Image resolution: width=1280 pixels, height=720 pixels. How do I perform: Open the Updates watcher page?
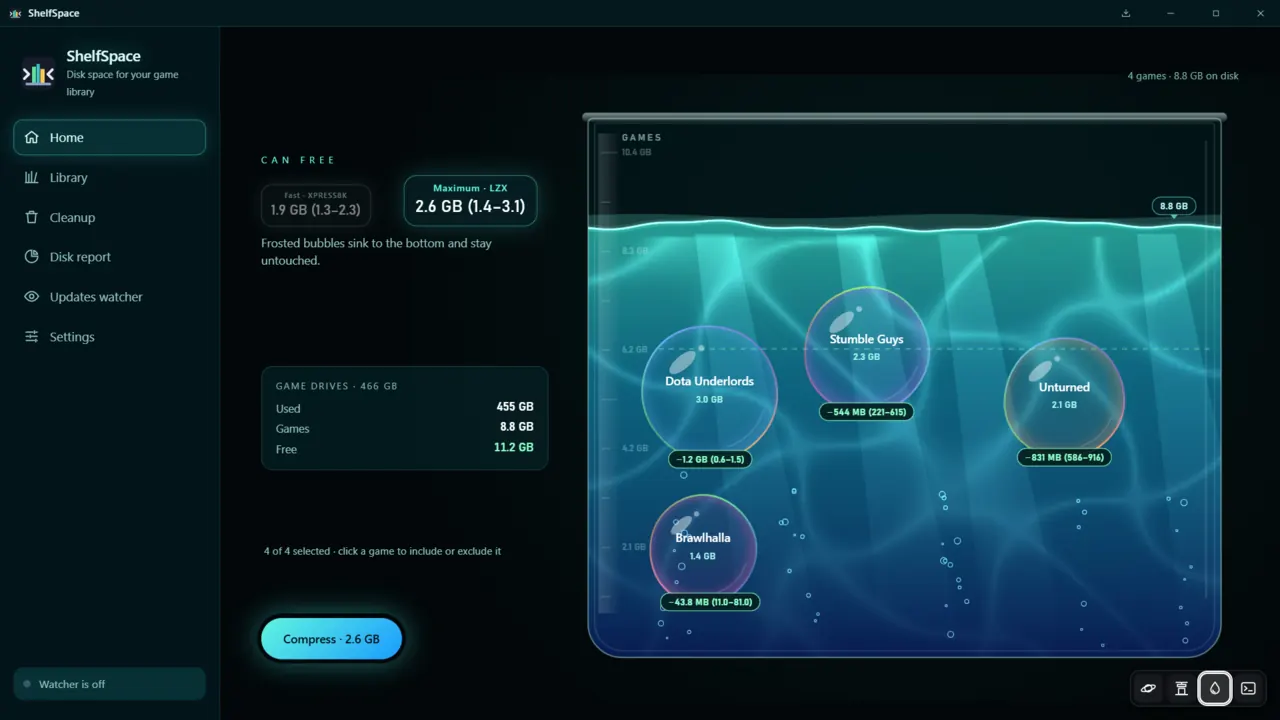pos(109,297)
